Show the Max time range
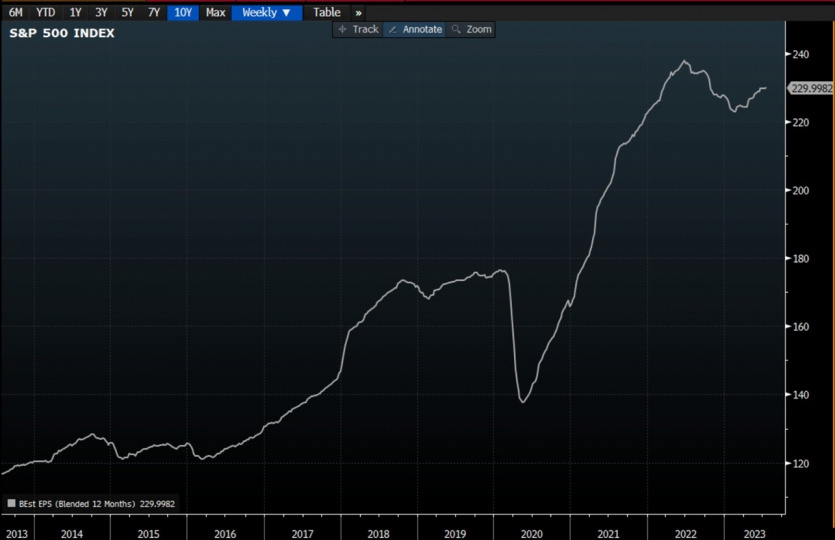Viewport: 835px width, 540px height. click(x=216, y=12)
